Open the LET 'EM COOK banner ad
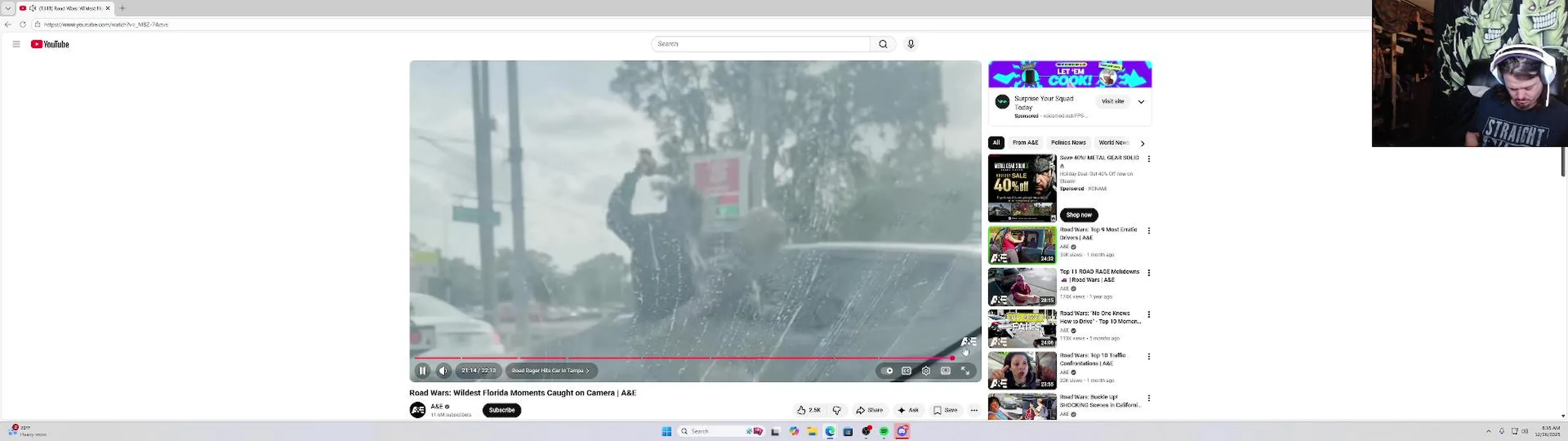This screenshot has width=1568, height=441. [1070, 74]
